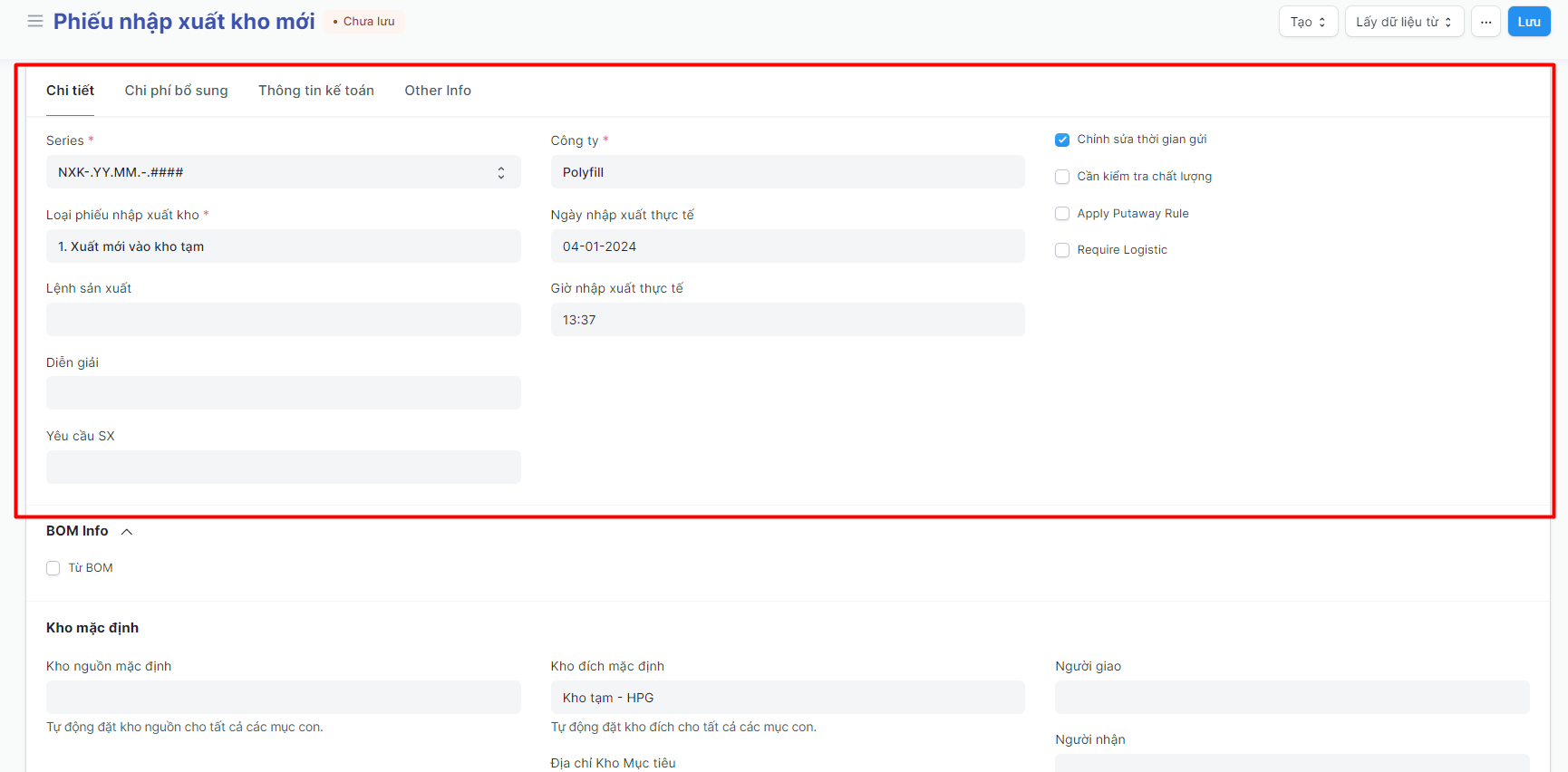1568x772 pixels.
Task: Check the Require Logistic option
Action: coord(1062,250)
